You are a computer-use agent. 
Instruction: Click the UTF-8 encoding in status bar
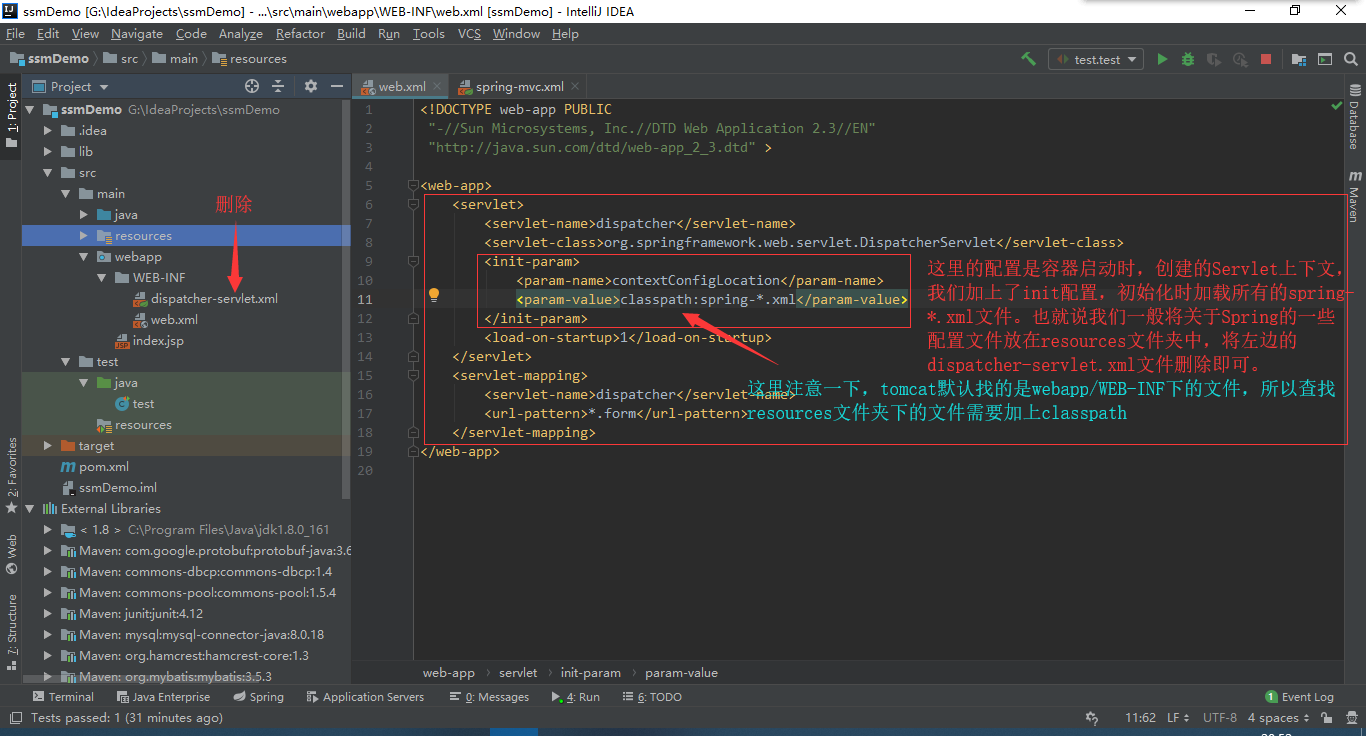tap(1220, 718)
